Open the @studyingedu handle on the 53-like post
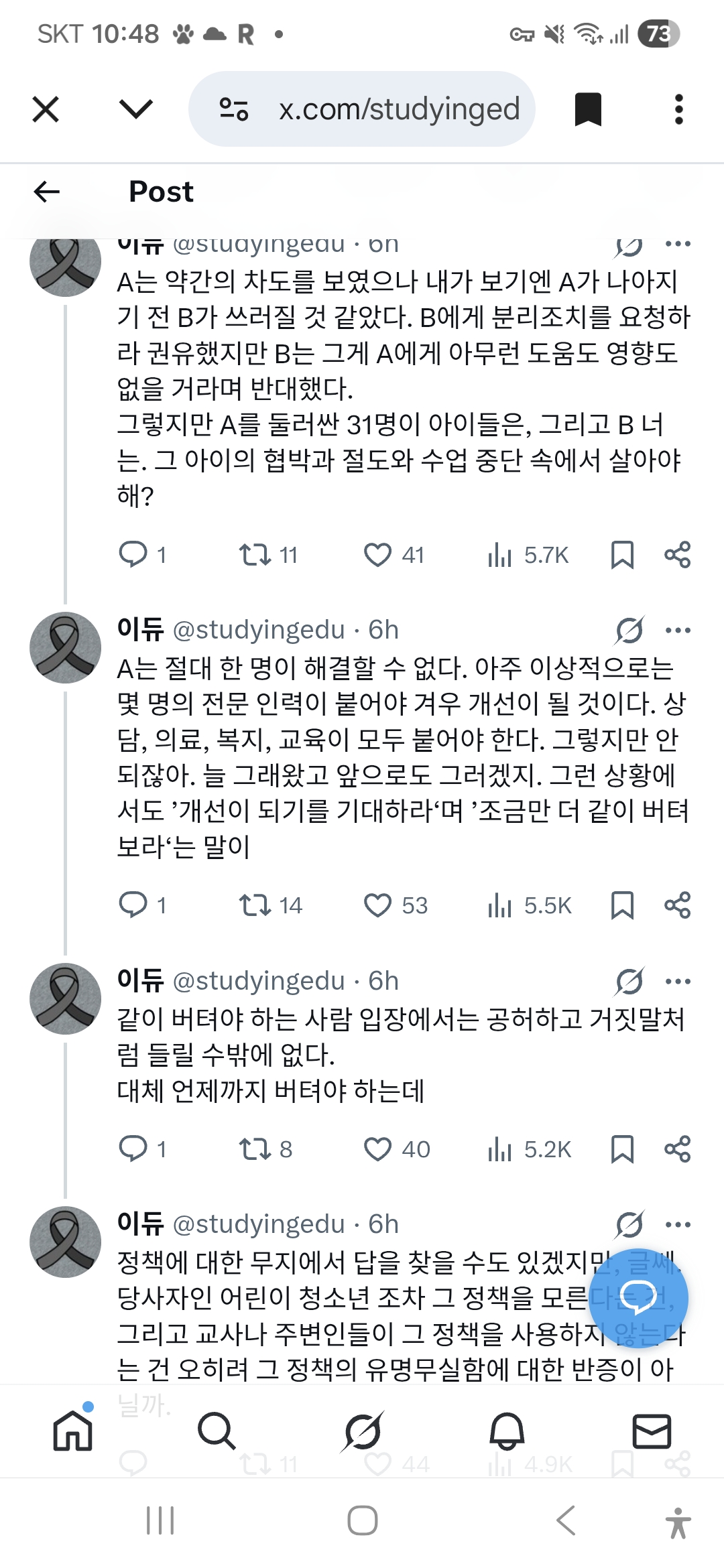This screenshot has width=724, height=1568. point(259,630)
